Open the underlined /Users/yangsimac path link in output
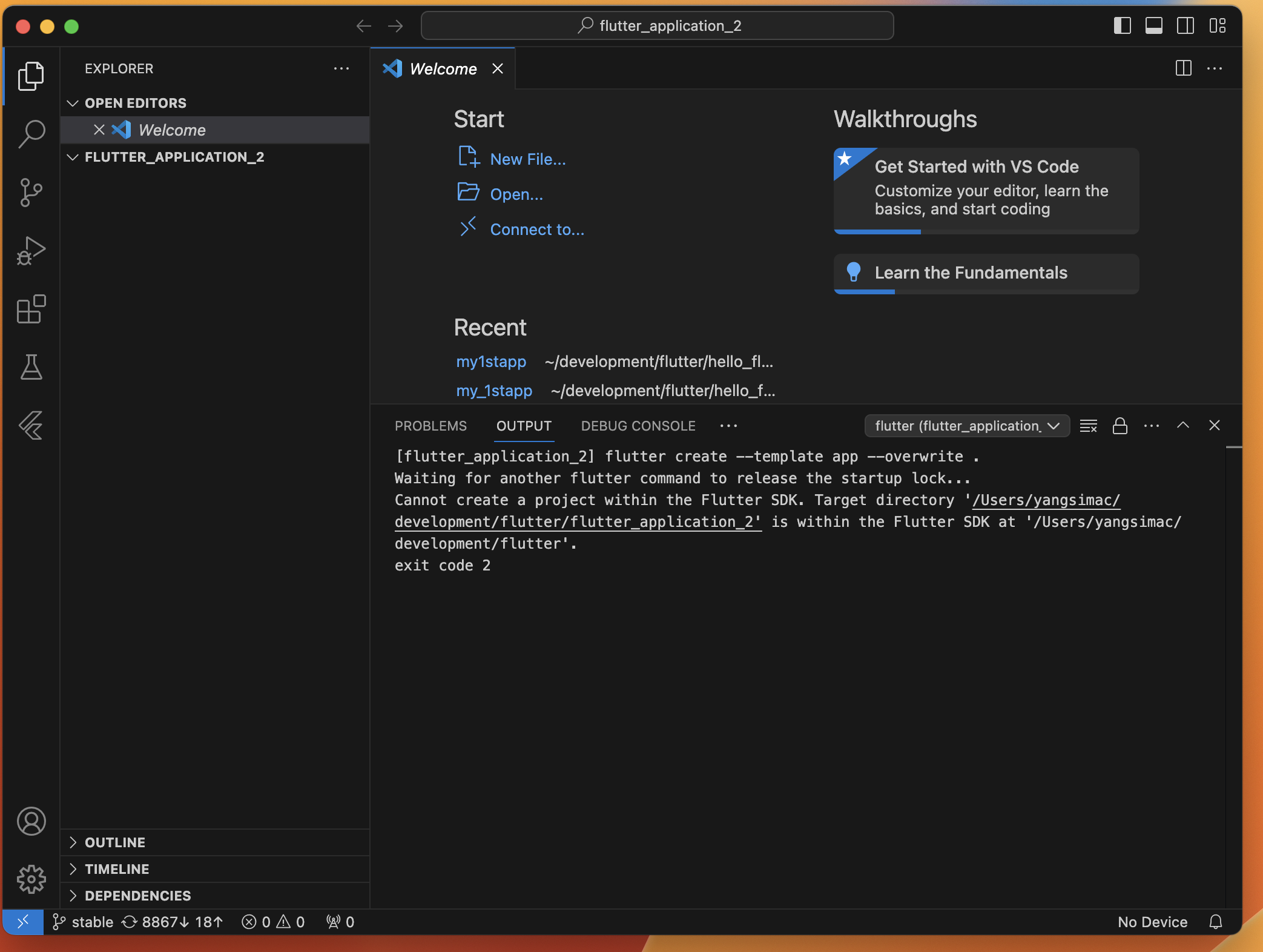 coord(1046,500)
